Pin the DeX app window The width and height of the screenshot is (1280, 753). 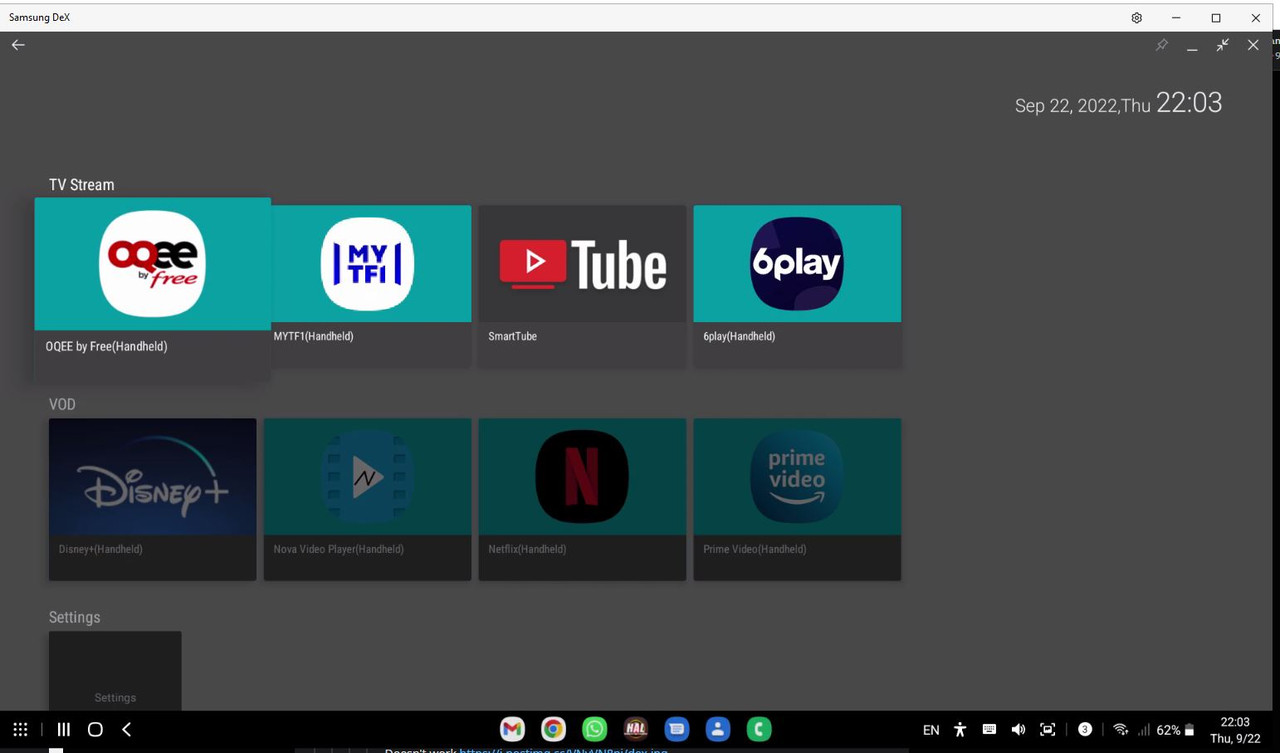[x=1162, y=45]
